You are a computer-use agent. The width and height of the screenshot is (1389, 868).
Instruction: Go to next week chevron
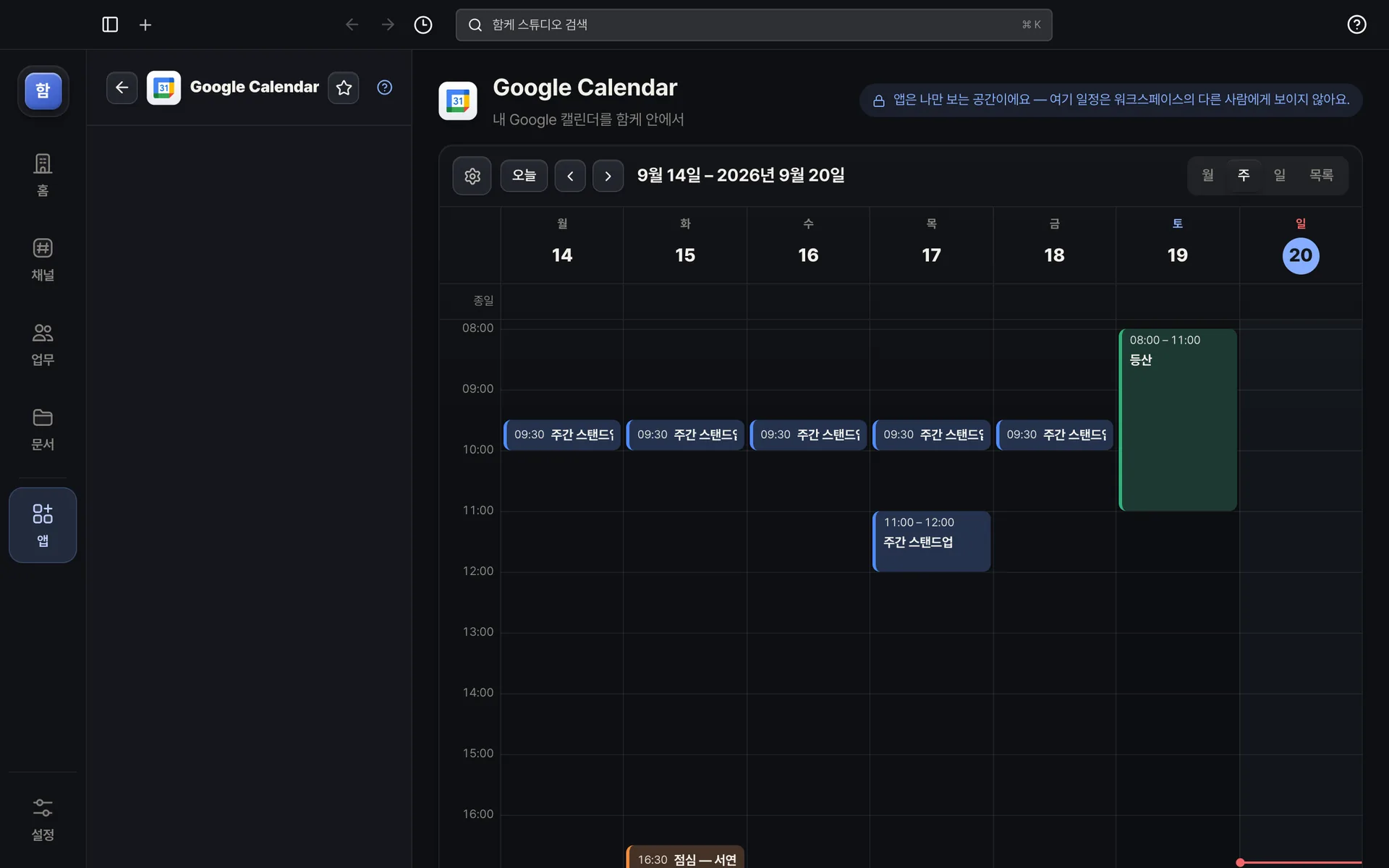[608, 176]
